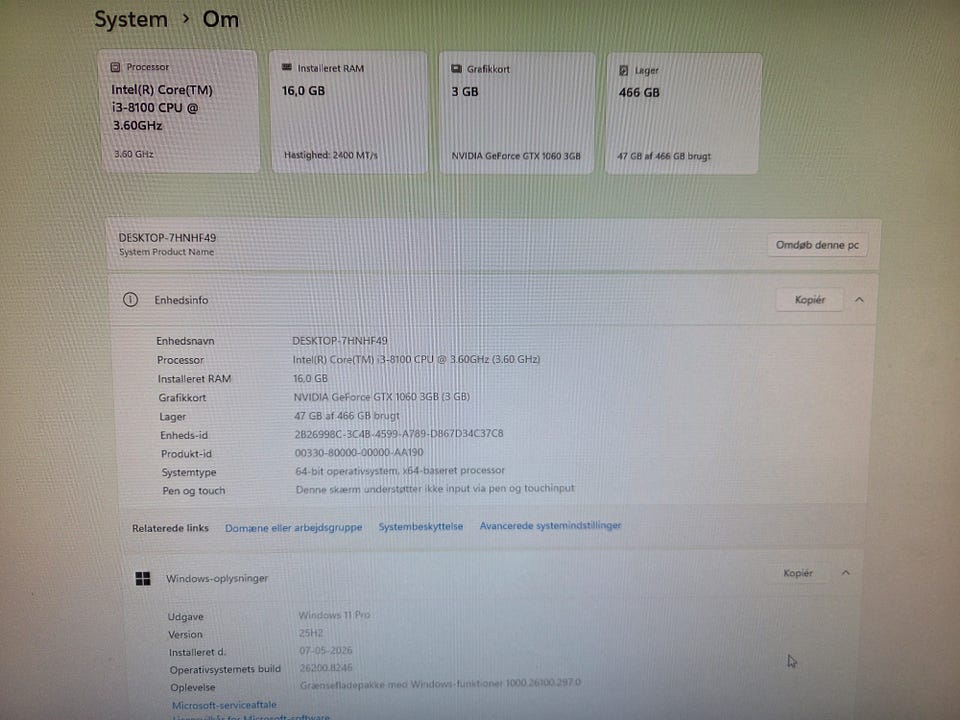Open Domæne eller arbejdsgruppe link
Screen dimensions: 960x720
click(x=293, y=527)
